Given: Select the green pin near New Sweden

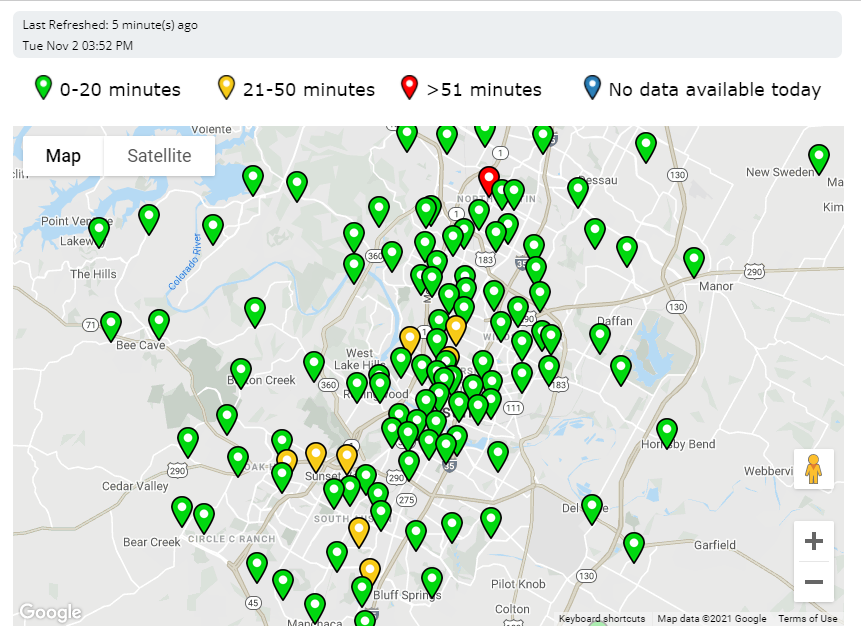Looking at the screenshot, I should 819,157.
